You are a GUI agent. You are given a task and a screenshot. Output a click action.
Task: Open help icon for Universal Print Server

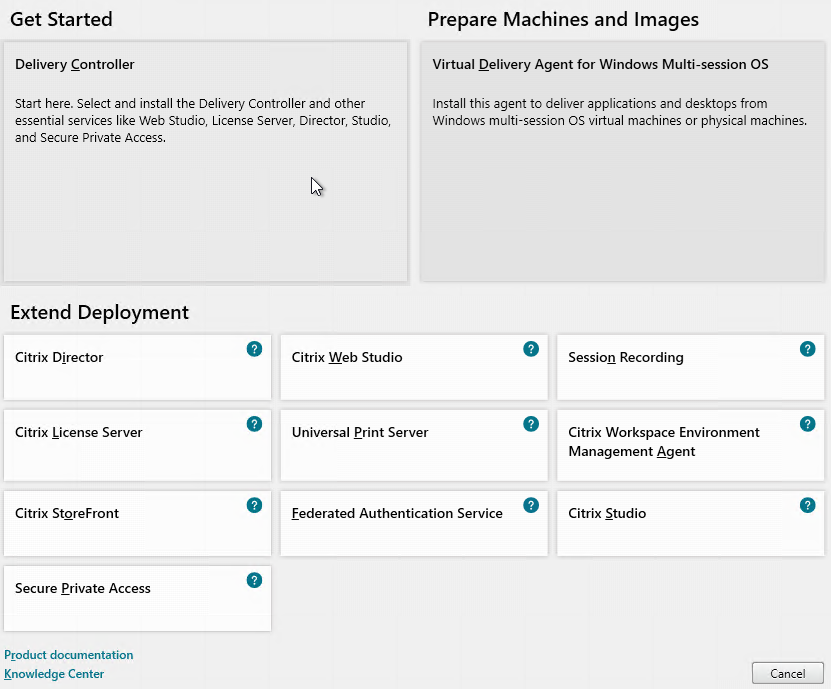tap(531, 424)
